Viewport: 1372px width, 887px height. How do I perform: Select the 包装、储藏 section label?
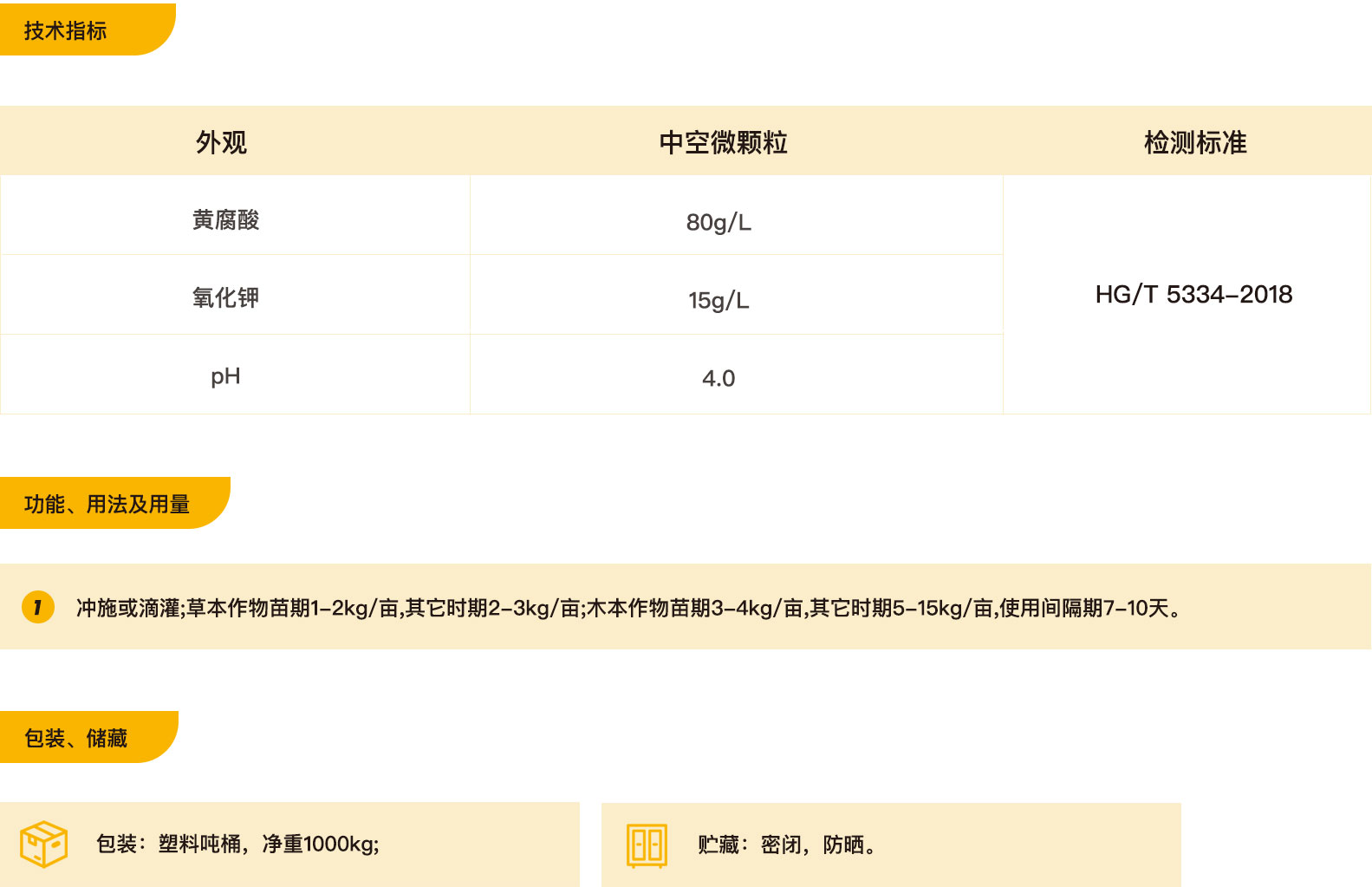pyautogui.click(x=76, y=738)
